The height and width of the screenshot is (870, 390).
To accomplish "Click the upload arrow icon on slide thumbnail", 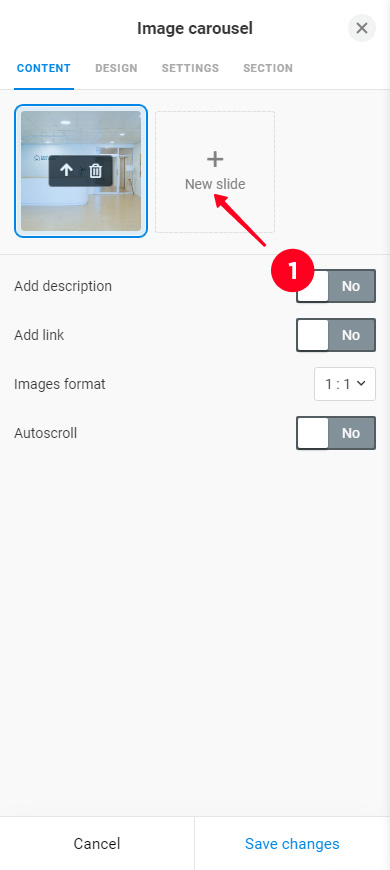I will [67, 170].
